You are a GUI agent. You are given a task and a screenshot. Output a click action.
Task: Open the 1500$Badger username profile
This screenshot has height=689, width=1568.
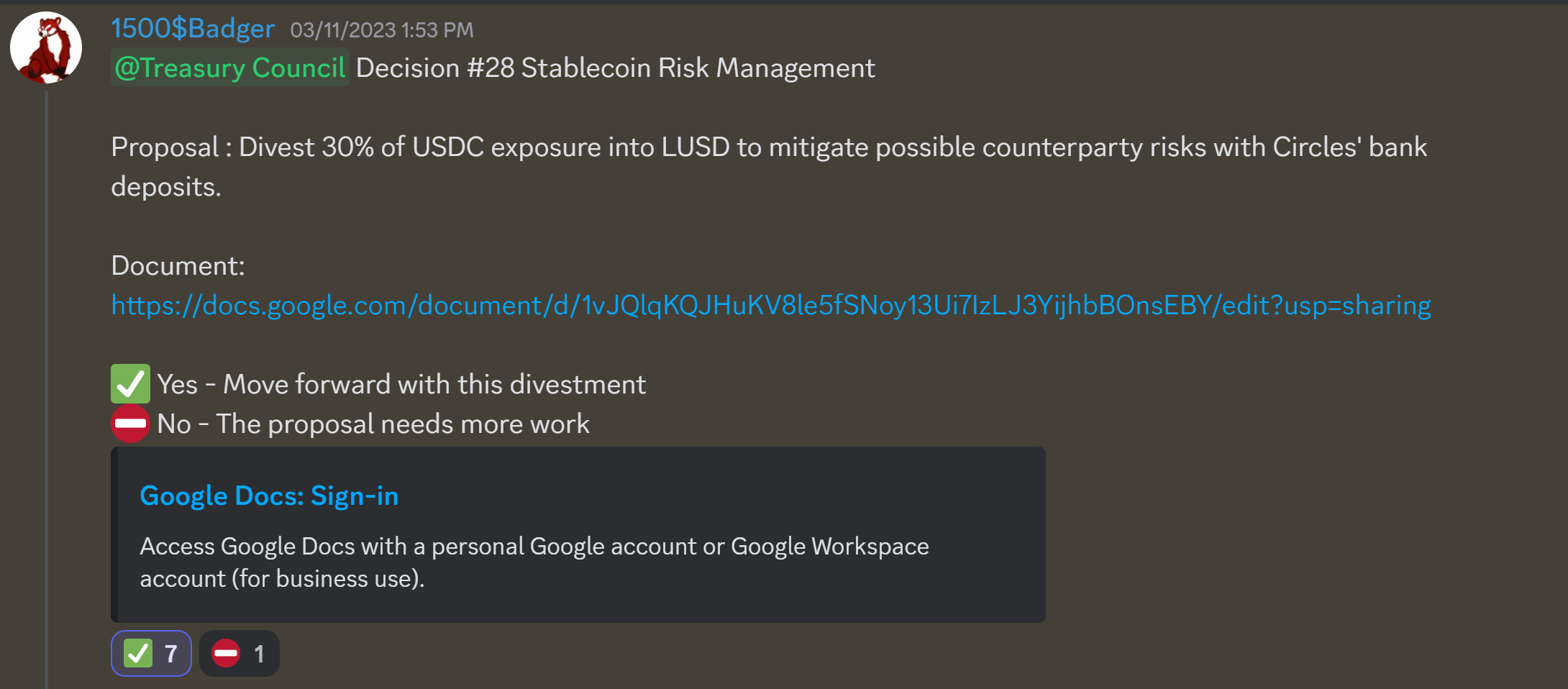pos(193,29)
